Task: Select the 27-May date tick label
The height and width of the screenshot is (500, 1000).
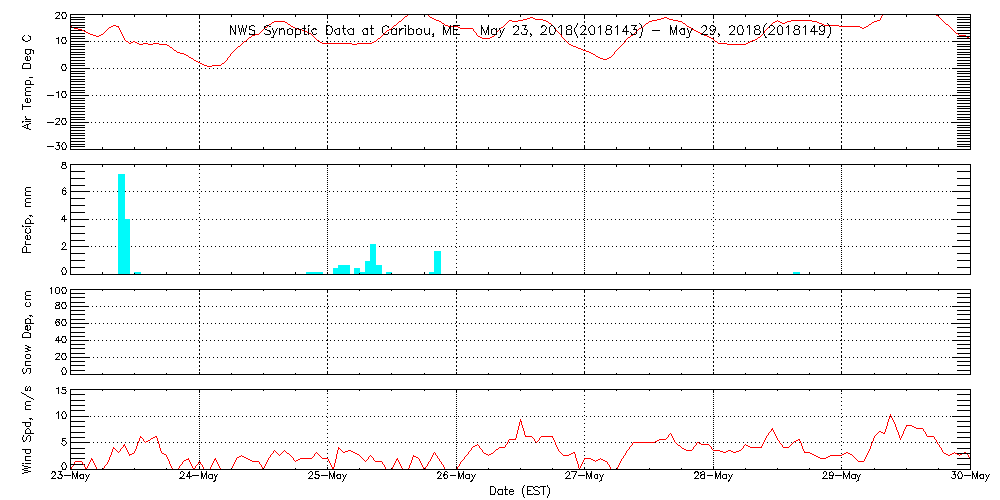Action: pyautogui.click(x=585, y=477)
